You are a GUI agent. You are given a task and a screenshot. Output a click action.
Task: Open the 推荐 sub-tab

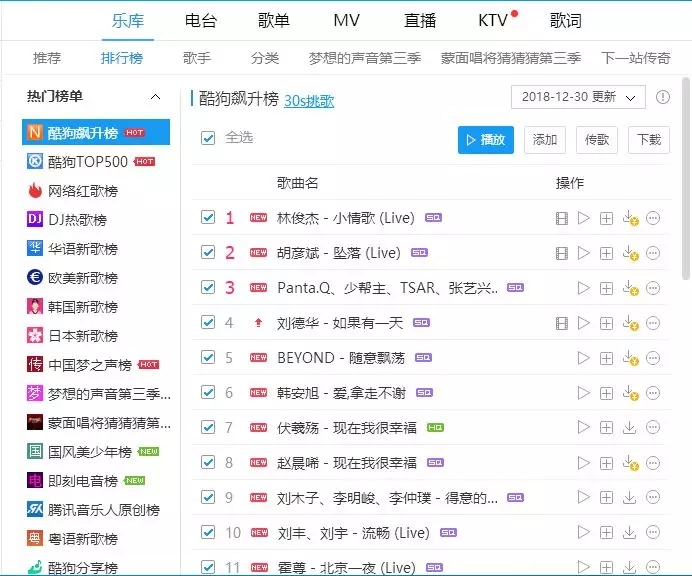(x=47, y=58)
